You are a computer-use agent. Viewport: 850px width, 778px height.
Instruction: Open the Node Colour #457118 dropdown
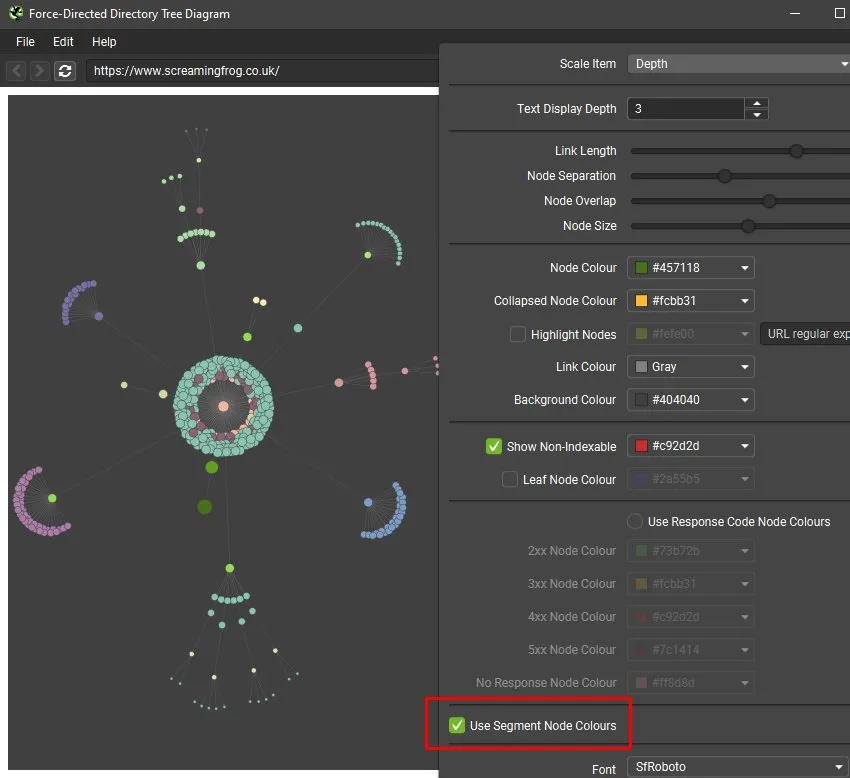(x=691, y=268)
